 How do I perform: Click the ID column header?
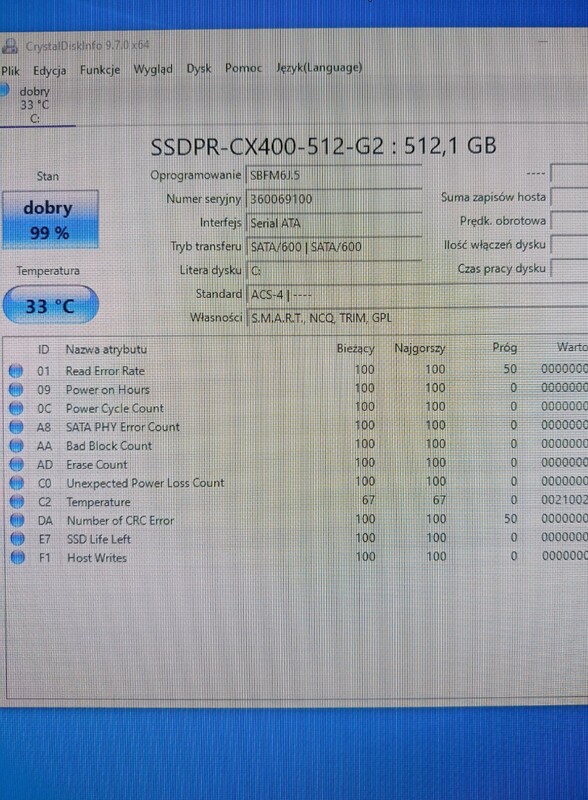(x=43, y=349)
